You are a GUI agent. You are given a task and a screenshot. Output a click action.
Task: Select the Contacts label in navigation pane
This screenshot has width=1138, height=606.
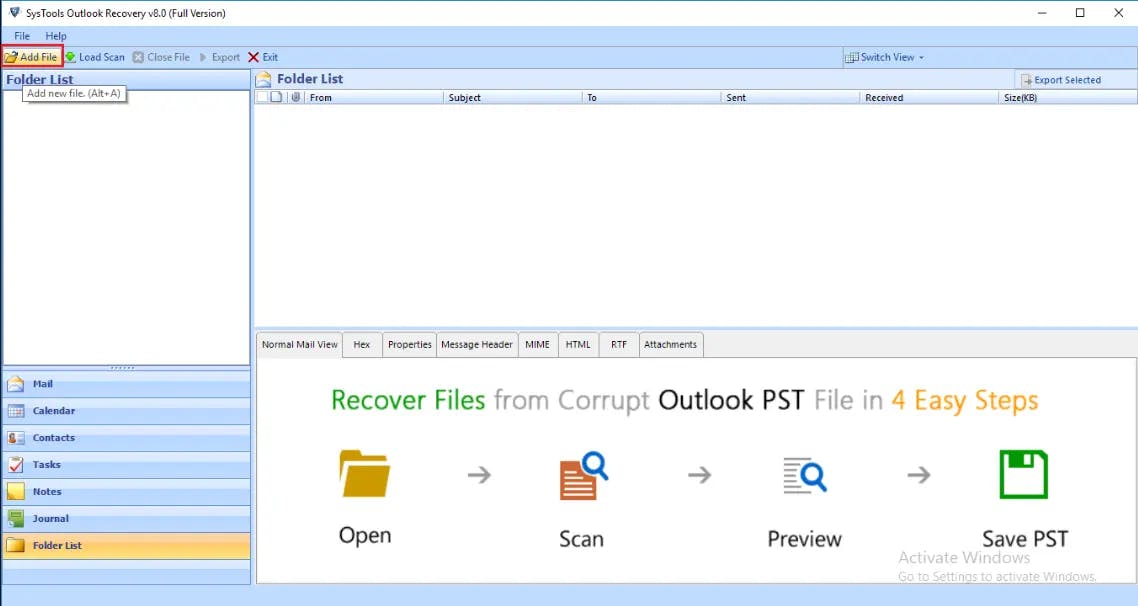(x=54, y=438)
